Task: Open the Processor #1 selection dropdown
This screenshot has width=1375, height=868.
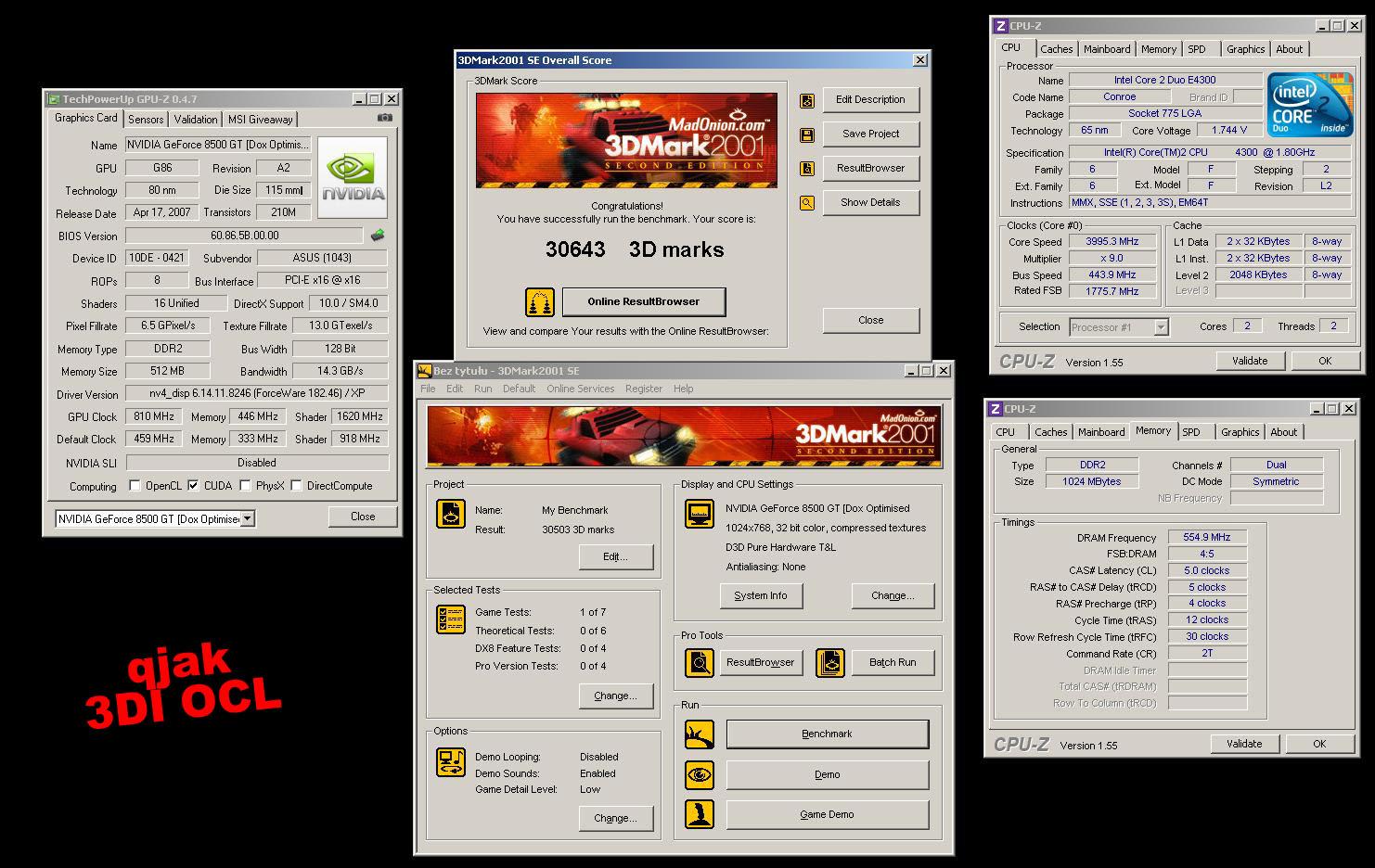Action: tap(1161, 327)
